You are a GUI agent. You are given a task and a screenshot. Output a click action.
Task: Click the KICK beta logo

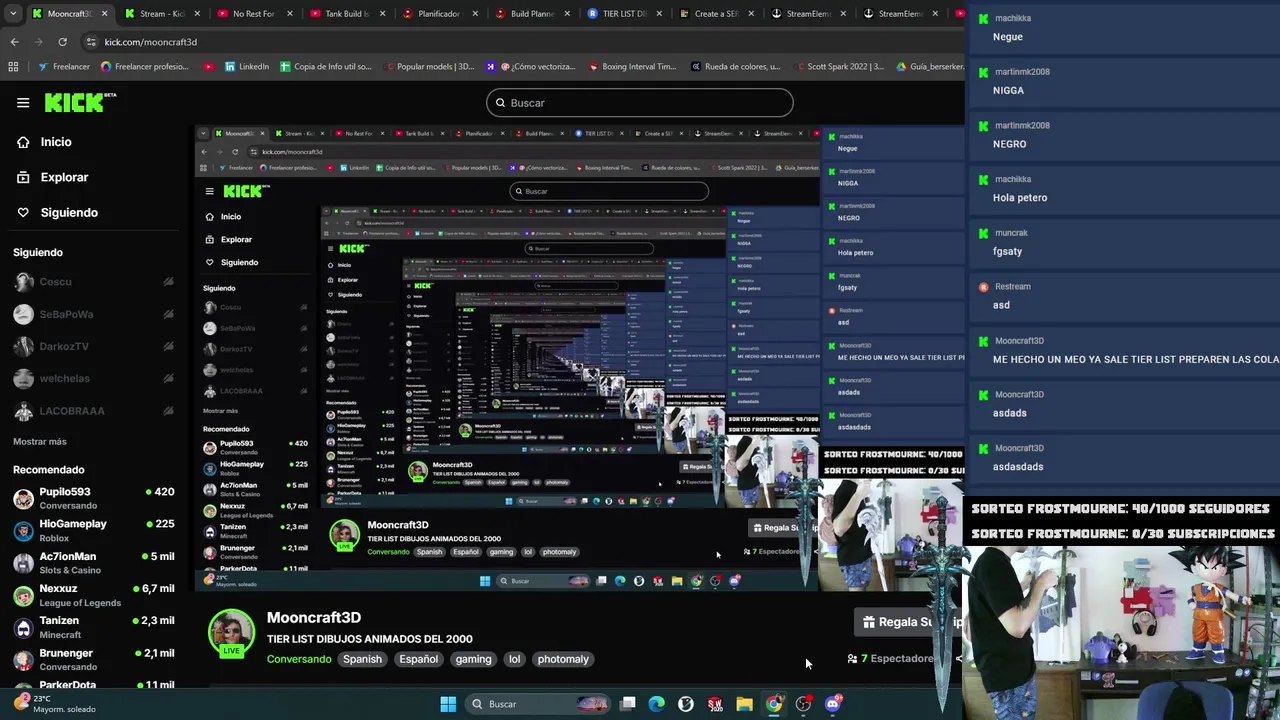click(x=80, y=102)
